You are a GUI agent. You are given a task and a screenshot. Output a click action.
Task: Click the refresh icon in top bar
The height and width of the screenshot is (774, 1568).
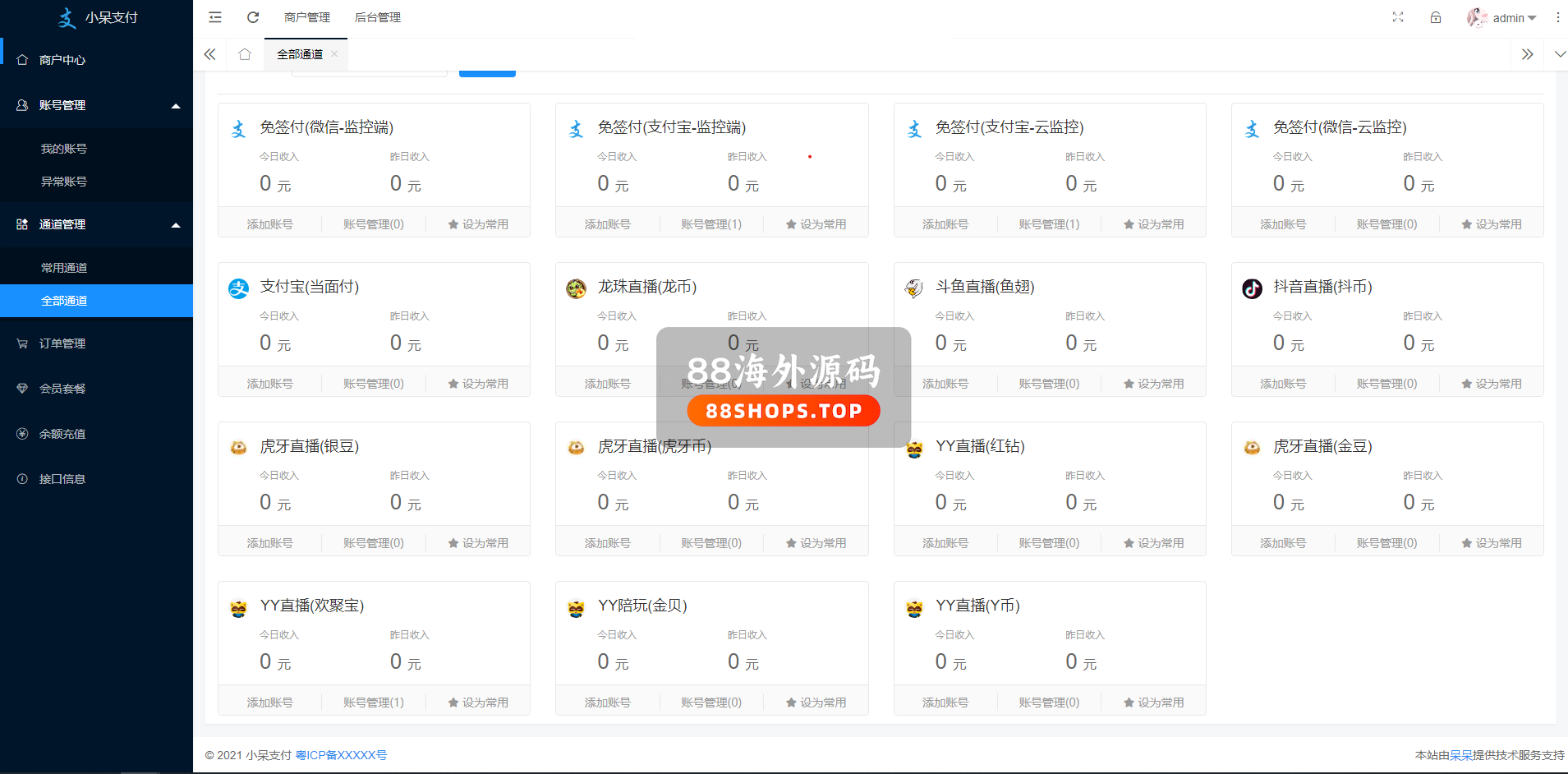(x=253, y=17)
